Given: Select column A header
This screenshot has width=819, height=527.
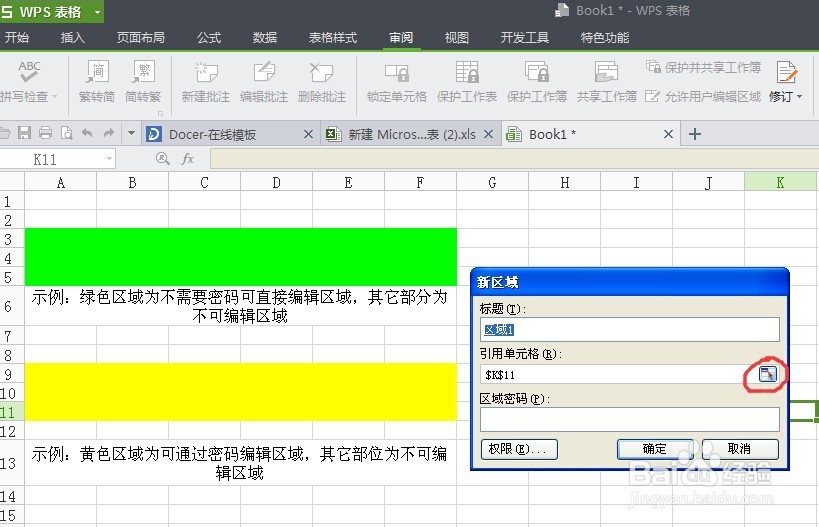Looking at the screenshot, I should (61, 182).
